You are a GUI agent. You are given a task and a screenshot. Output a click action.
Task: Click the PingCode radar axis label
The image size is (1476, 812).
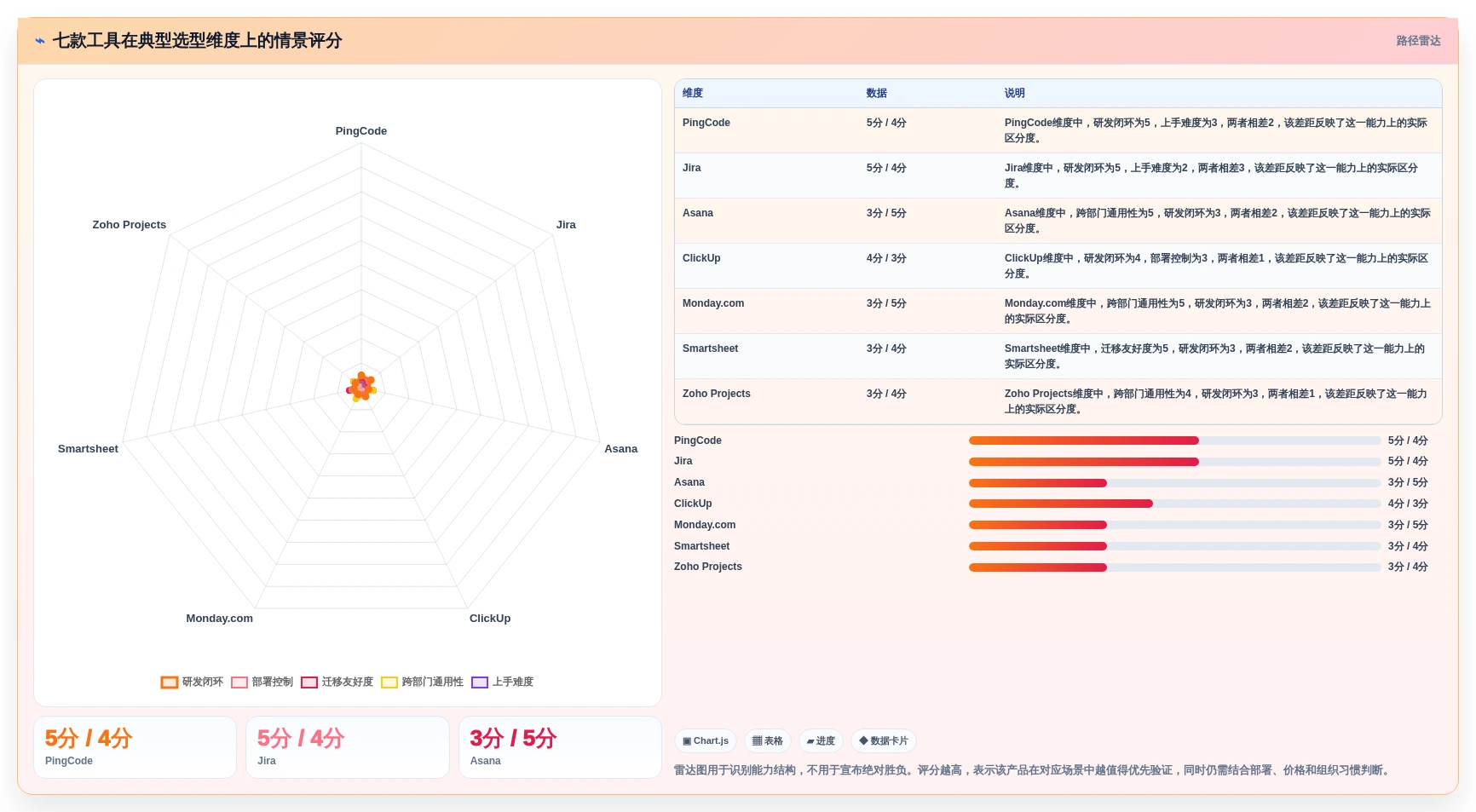point(361,131)
